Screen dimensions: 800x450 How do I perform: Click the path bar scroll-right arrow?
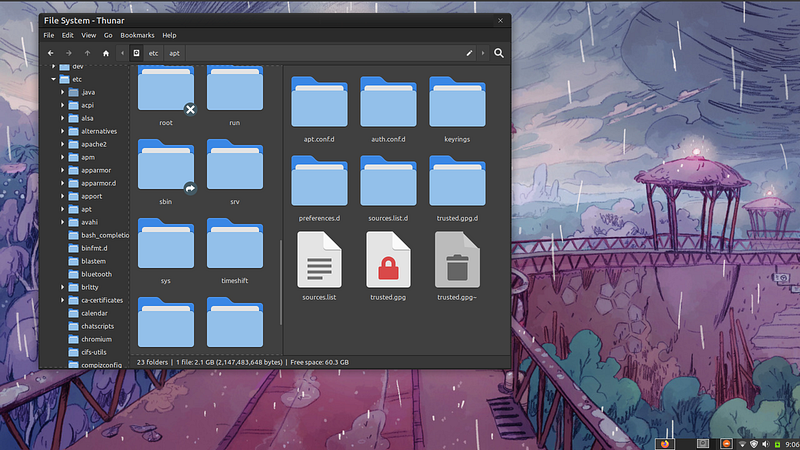tap(483, 53)
